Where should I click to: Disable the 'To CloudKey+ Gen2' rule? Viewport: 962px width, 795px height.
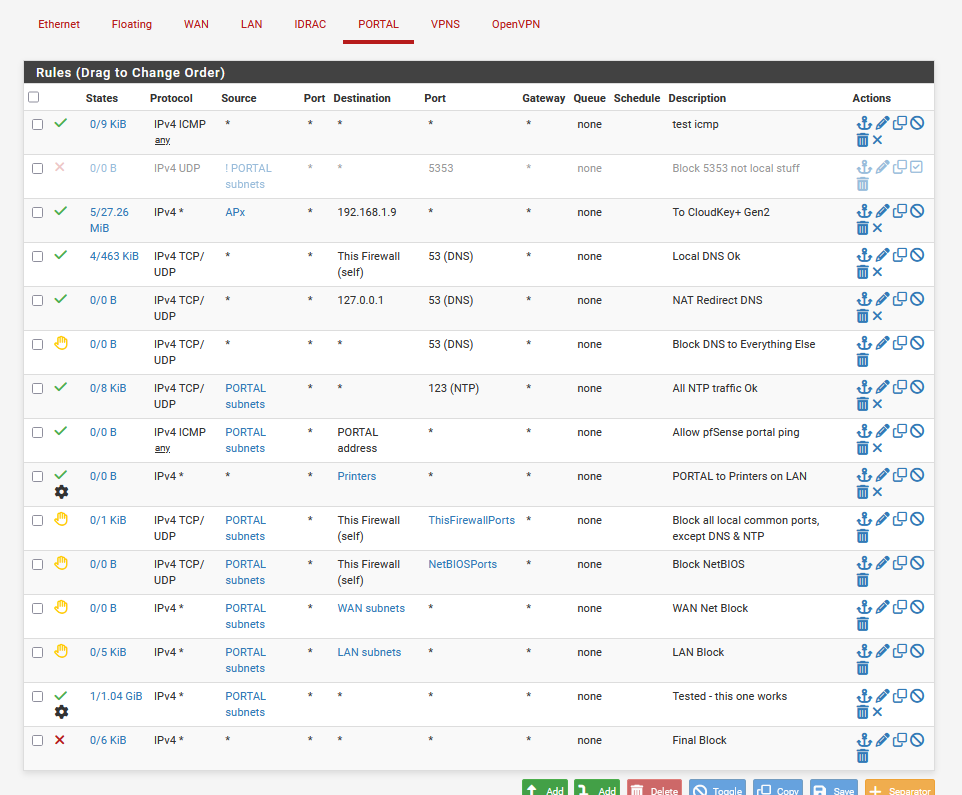tap(917, 212)
